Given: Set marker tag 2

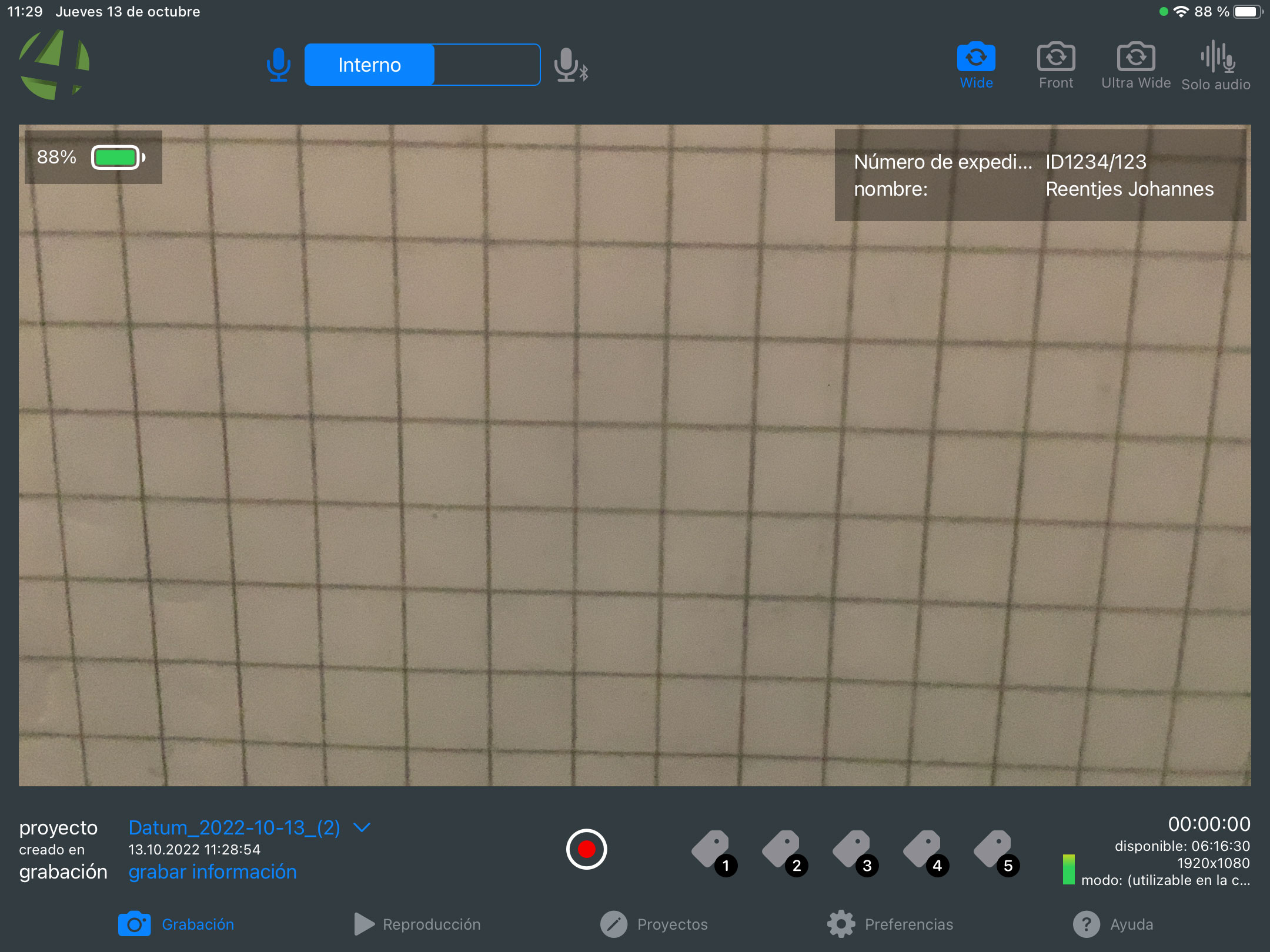Looking at the screenshot, I should tap(785, 853).
